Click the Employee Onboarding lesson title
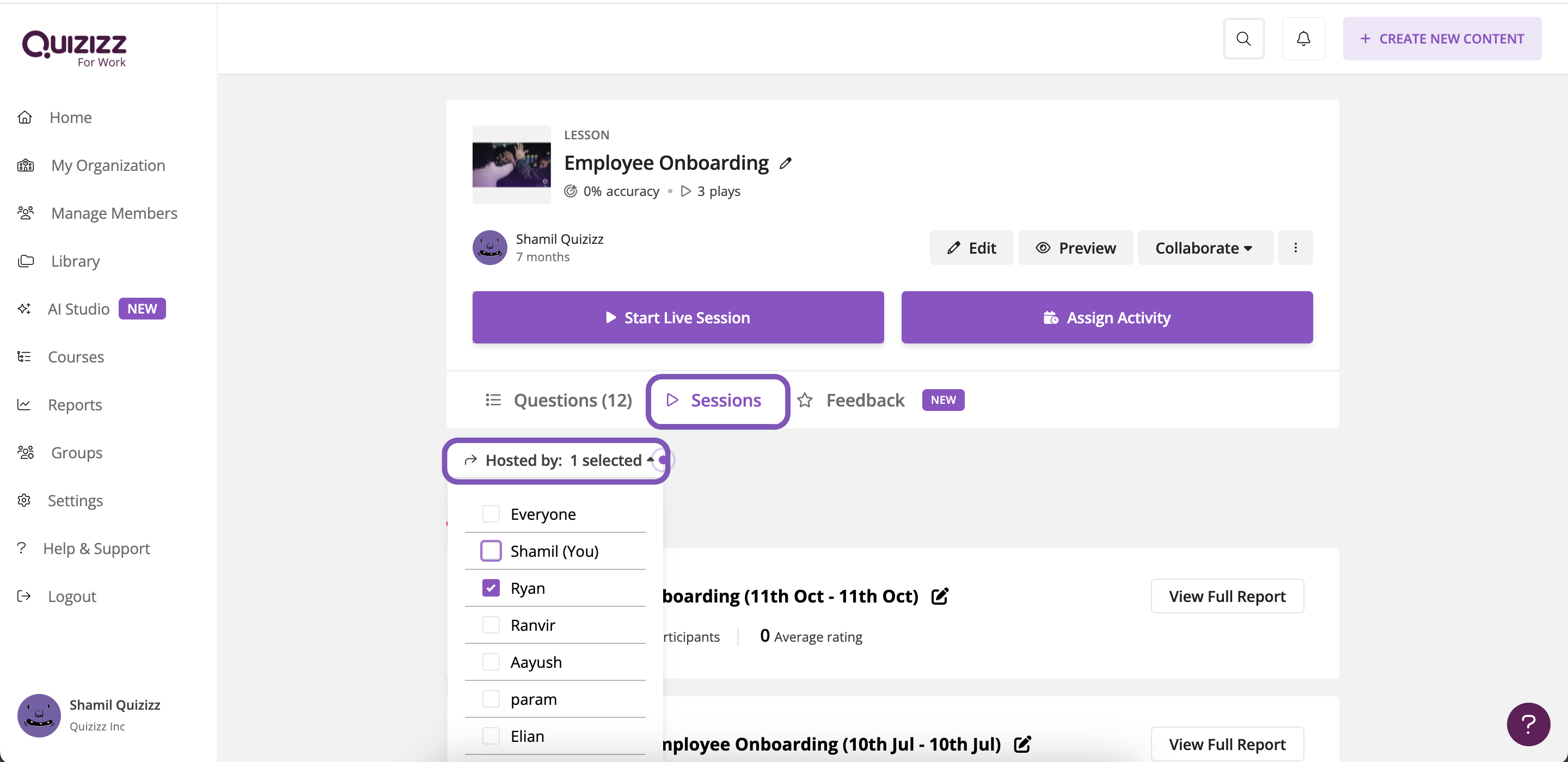The width and height of the screenshot is (1568, 762). point(666,163)
